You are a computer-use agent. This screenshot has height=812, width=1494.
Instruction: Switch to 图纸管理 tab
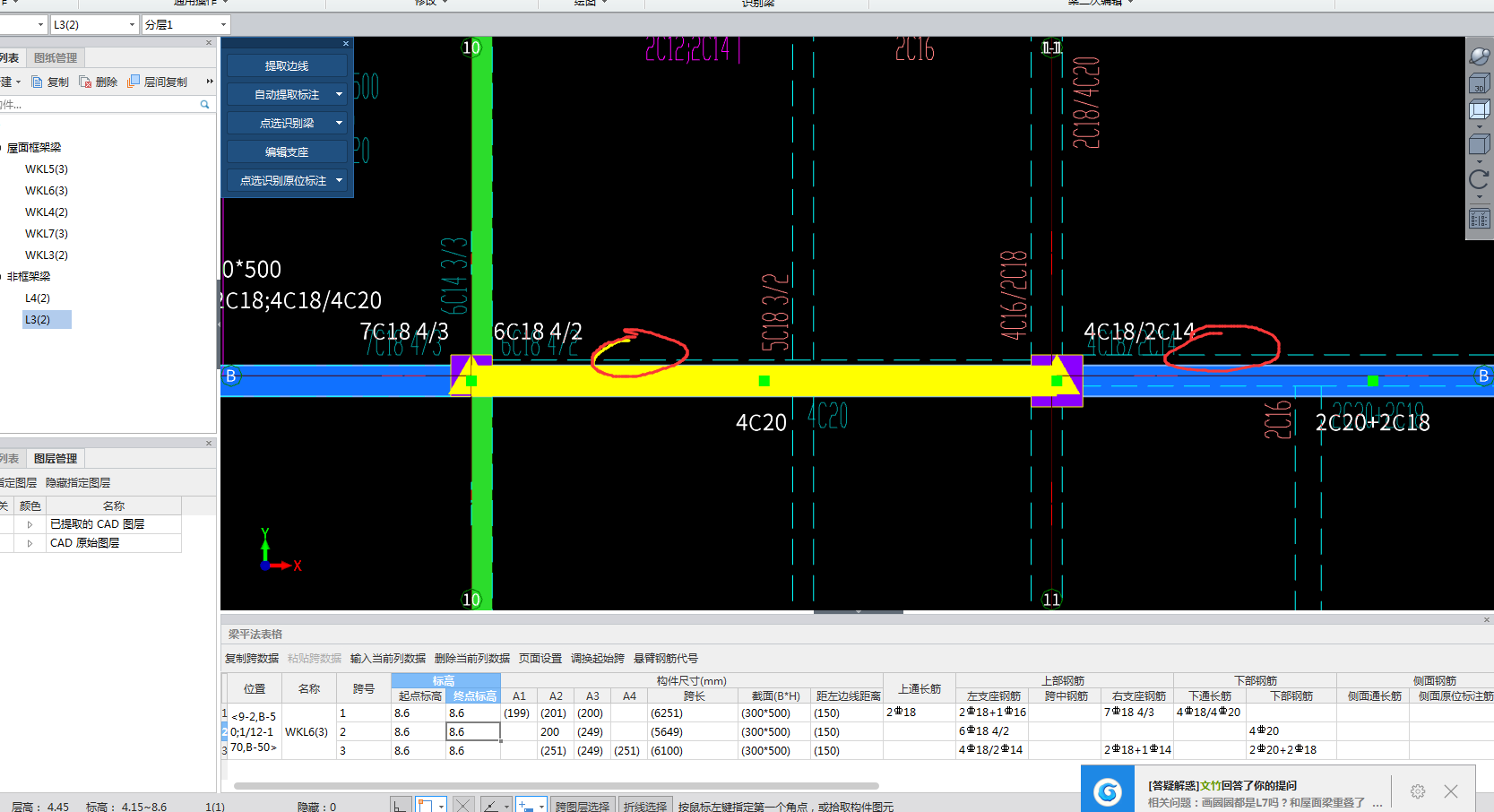56,57
